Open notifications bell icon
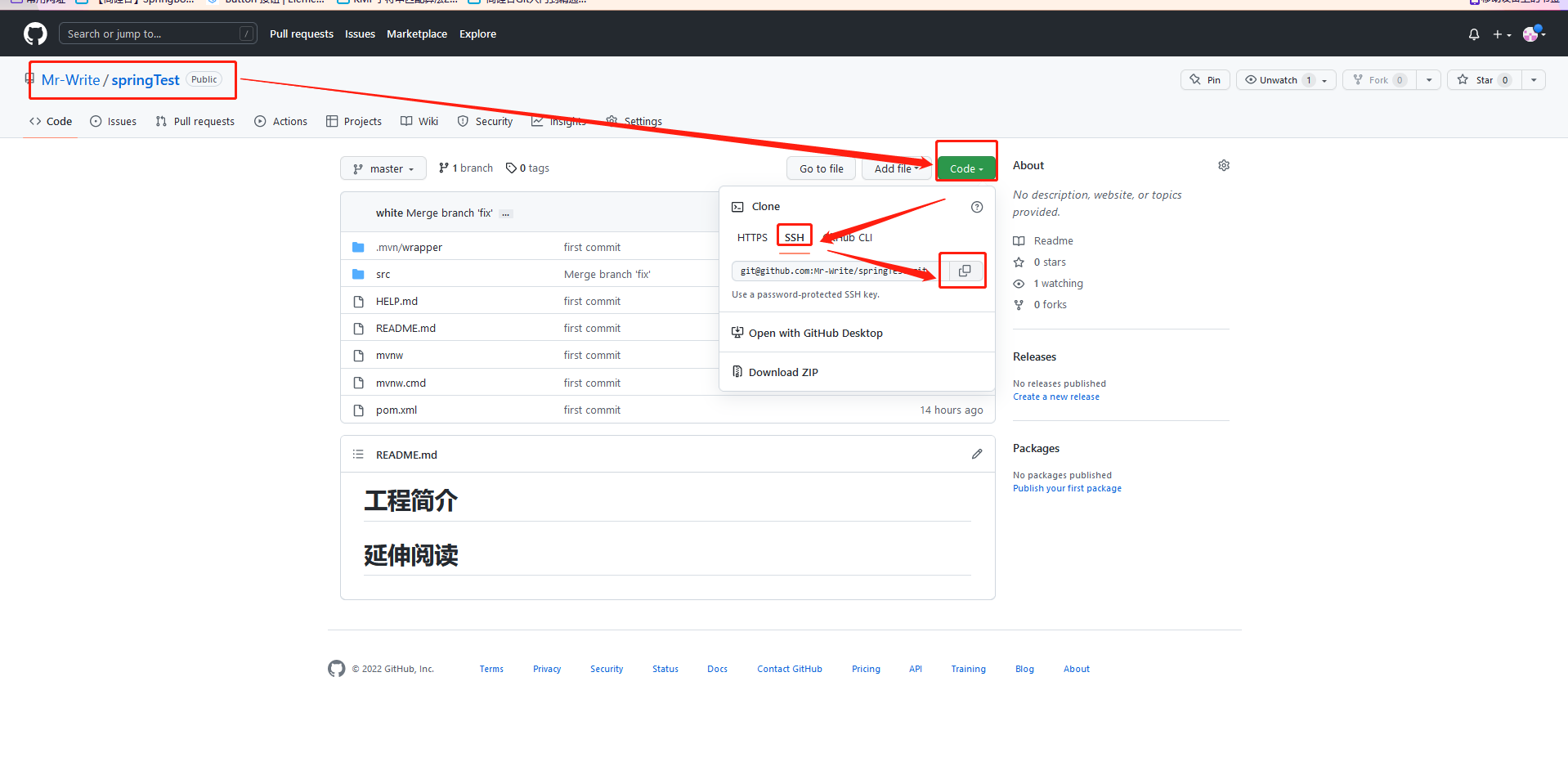The height and width of the screenshot is (762, 1568). click(1474, 34)
